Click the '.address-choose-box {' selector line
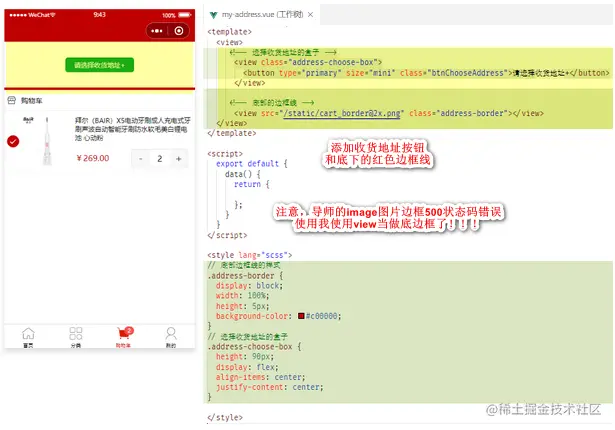 [254, 346]
